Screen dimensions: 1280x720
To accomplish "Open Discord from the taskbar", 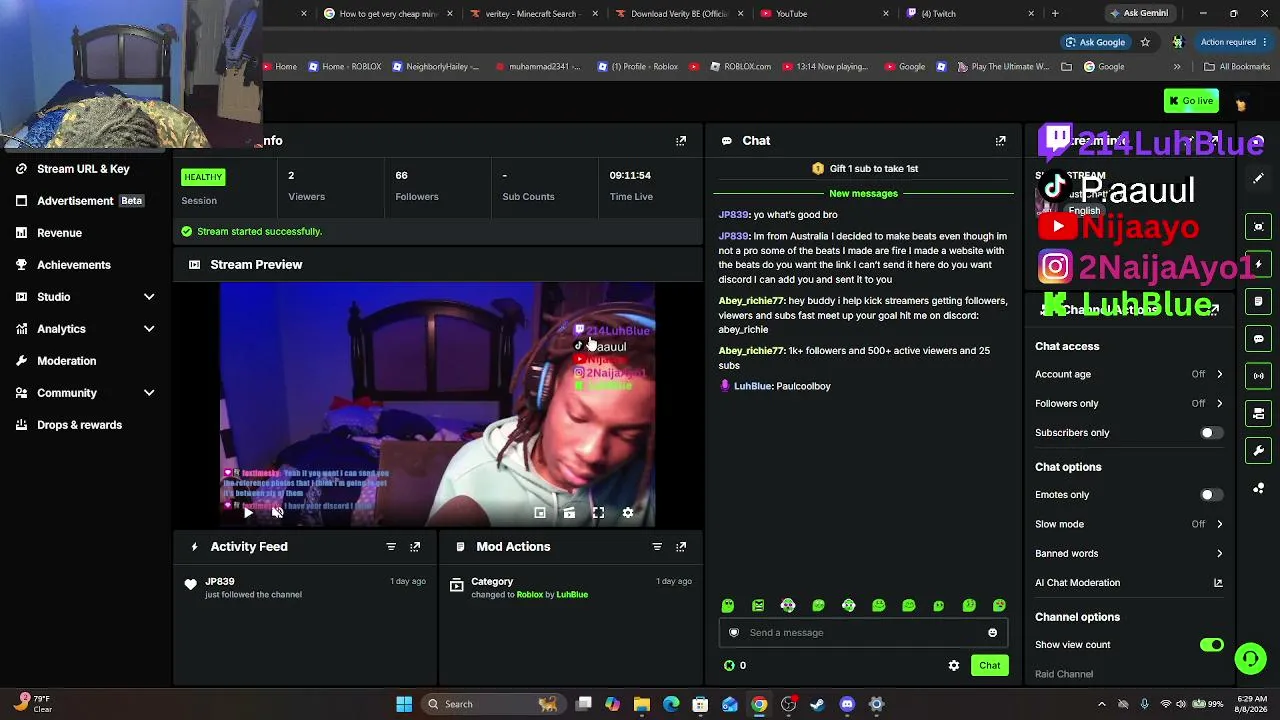I will (847, 704).
